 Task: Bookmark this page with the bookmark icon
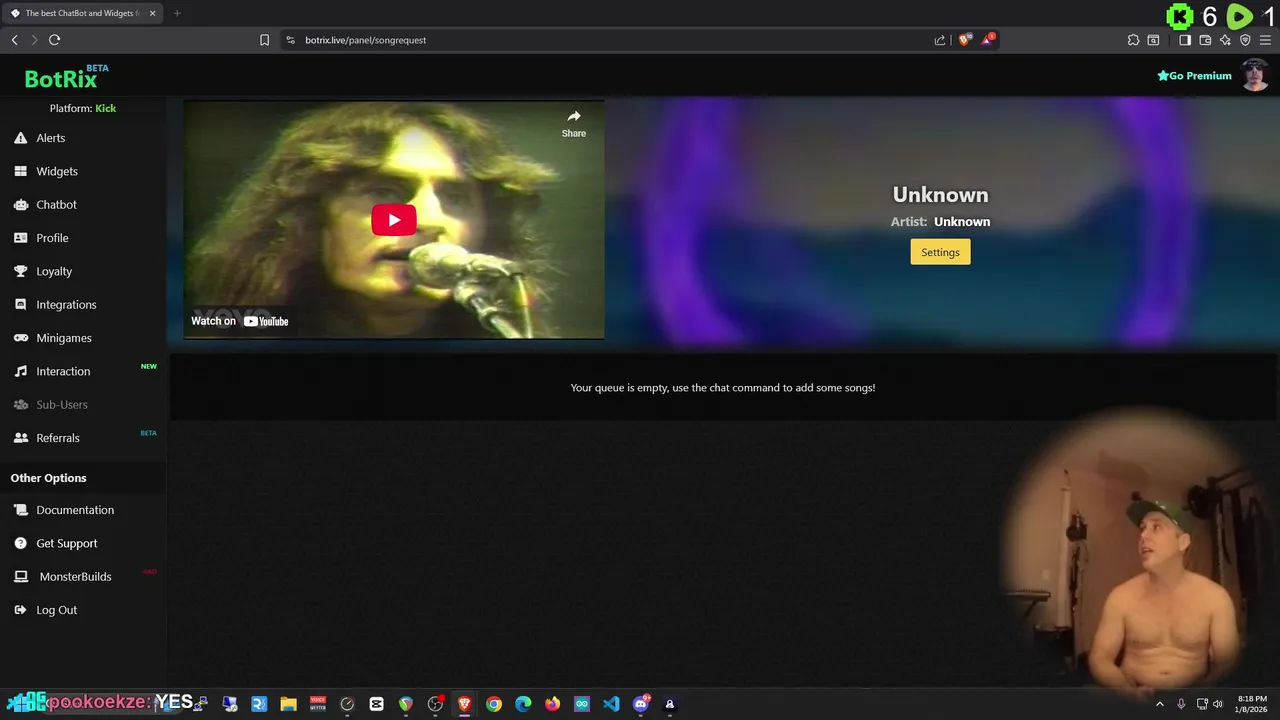click(x=264, y=40)
